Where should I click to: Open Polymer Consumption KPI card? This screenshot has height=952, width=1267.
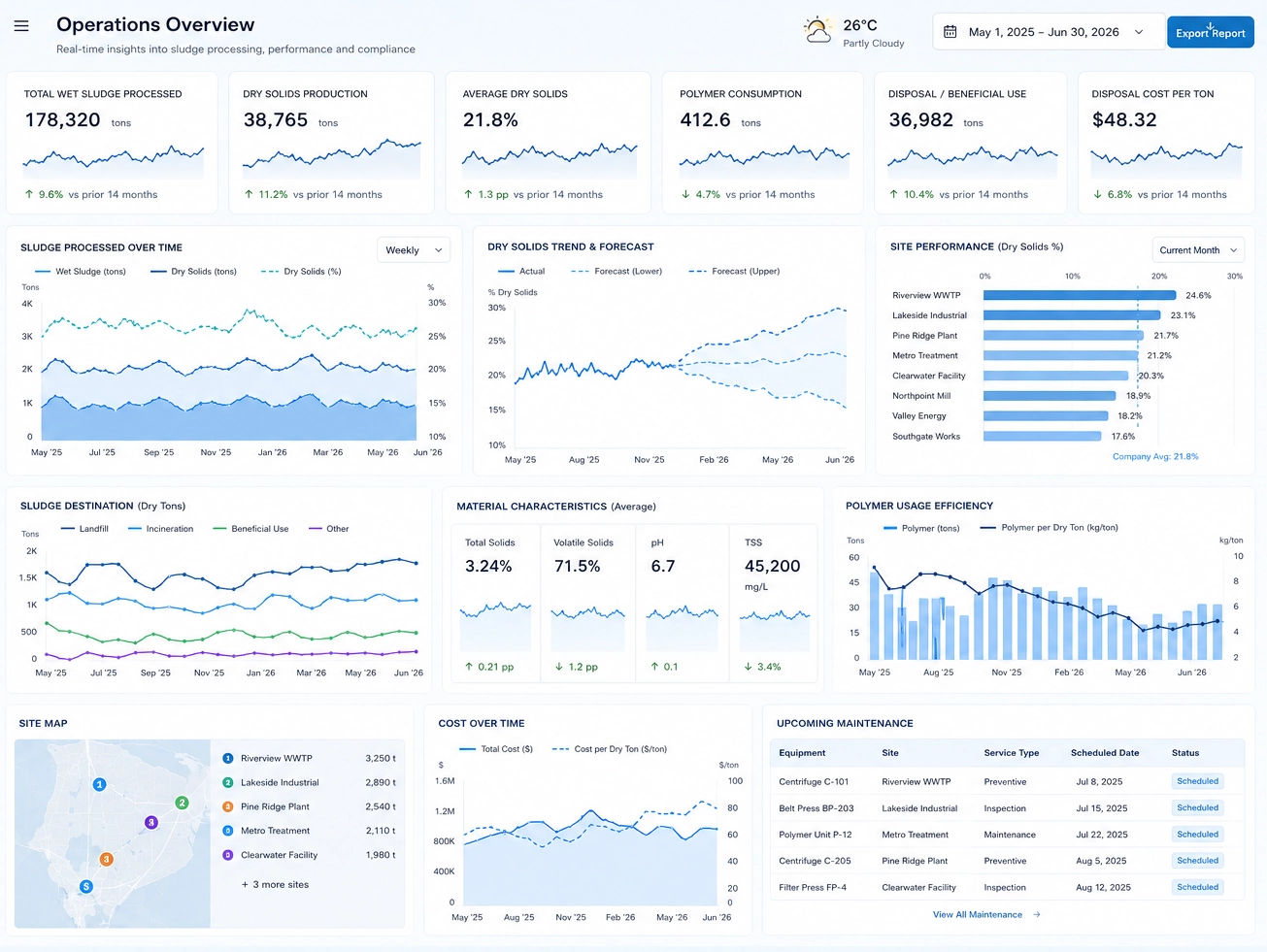tap(763, 143)
